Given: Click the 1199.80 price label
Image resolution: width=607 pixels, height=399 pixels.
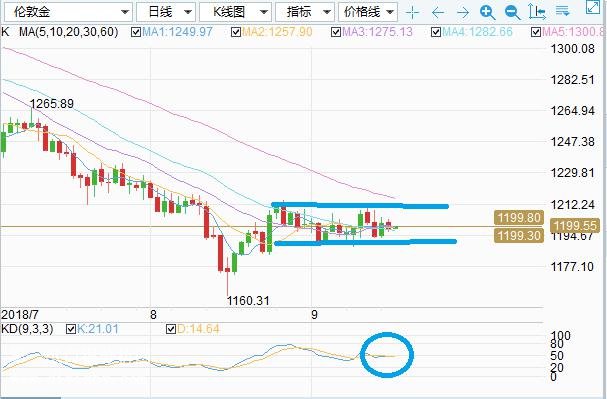Looking at the screenshot, I should pos(519,217).
